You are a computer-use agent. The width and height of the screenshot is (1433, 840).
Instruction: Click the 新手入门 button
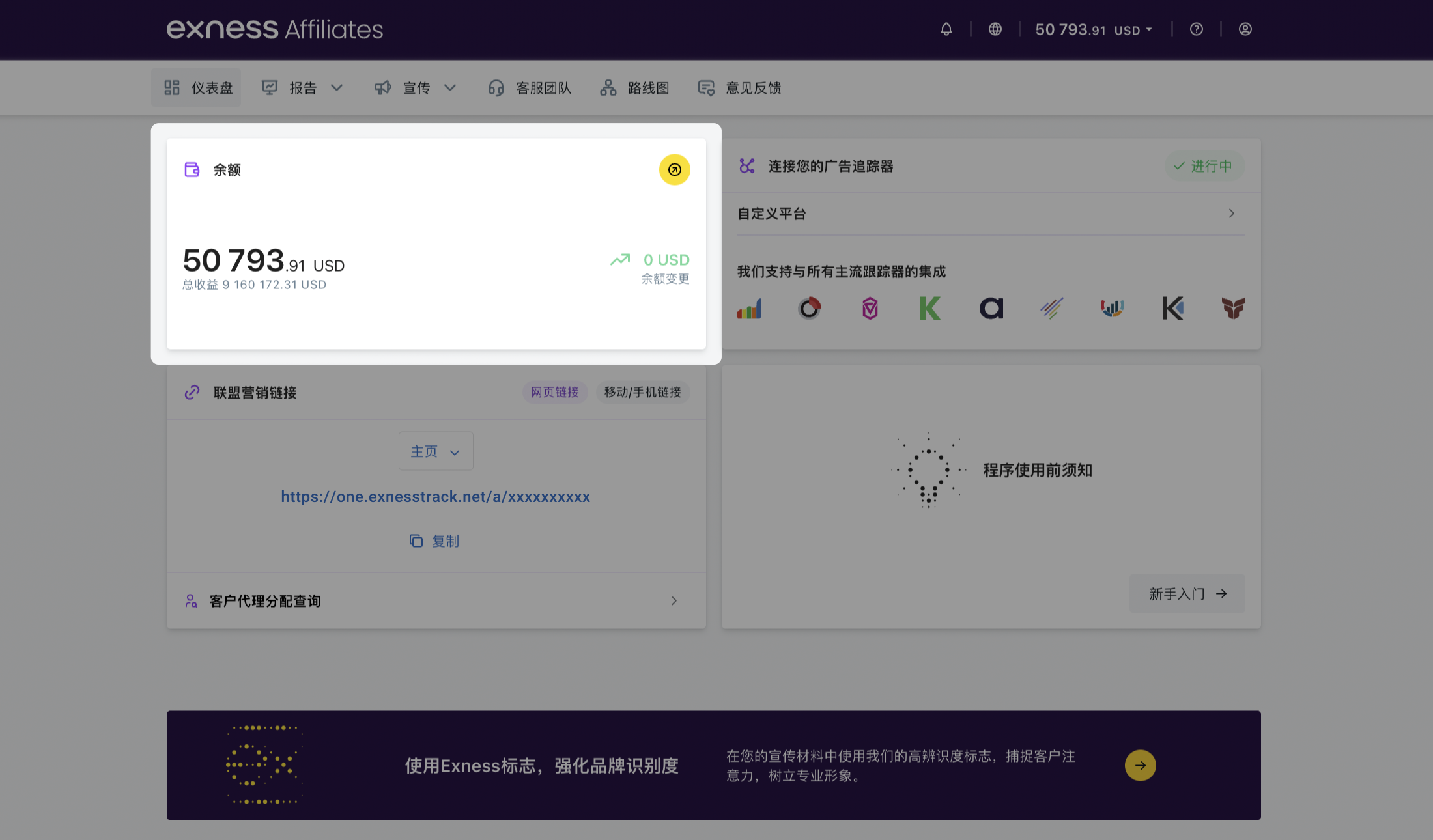click(1187, 594)
